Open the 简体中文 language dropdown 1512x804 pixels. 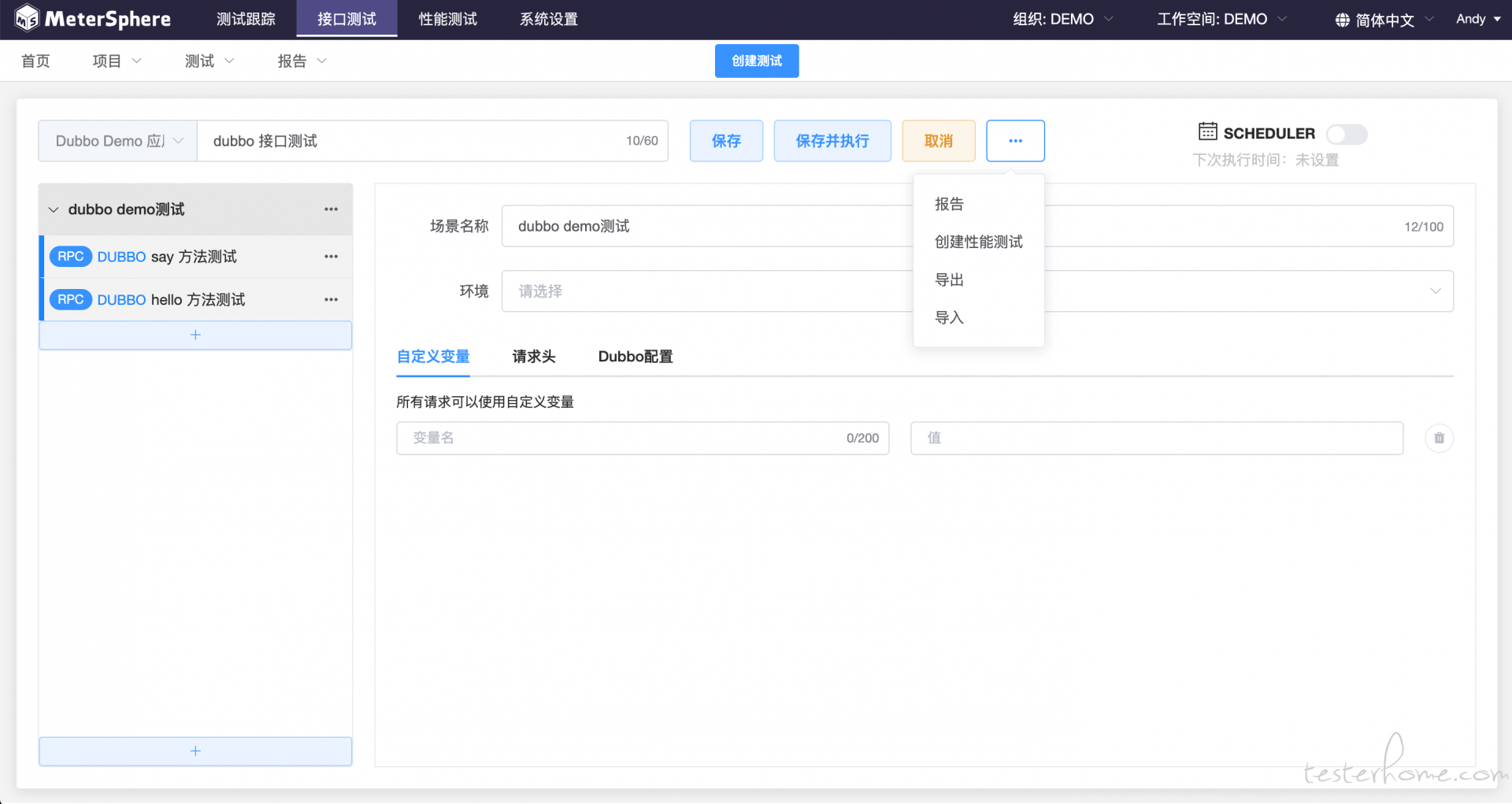click(x=1384, y=20)
